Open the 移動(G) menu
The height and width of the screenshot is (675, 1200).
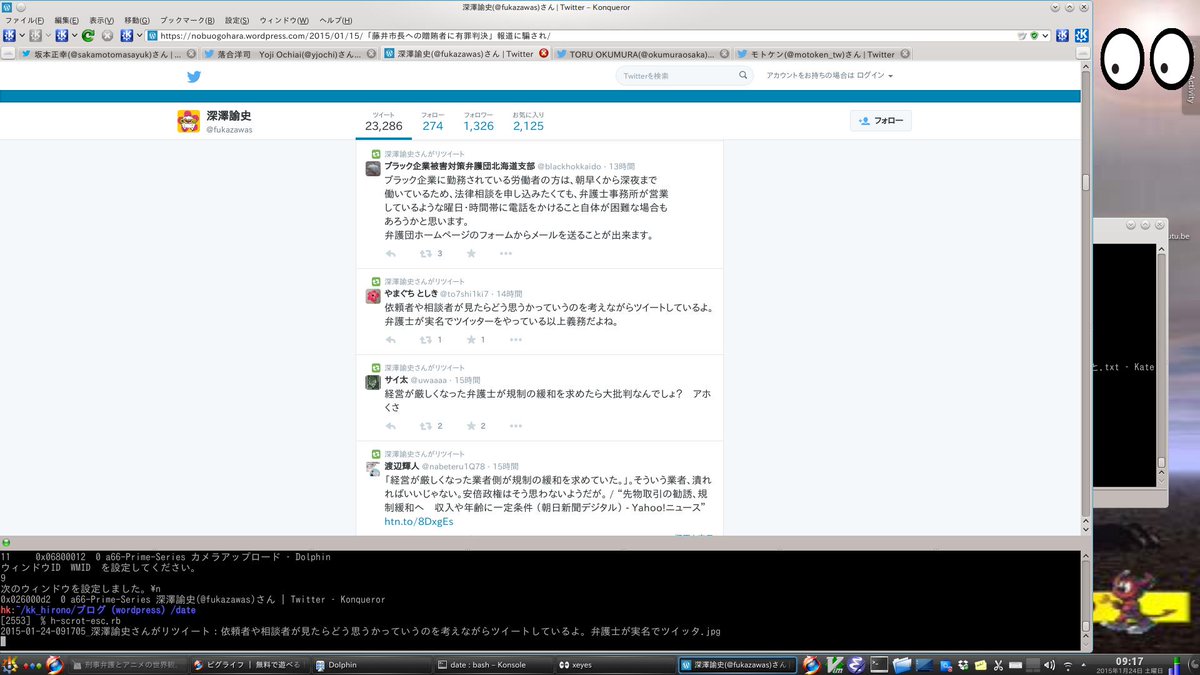pos(137,20)
